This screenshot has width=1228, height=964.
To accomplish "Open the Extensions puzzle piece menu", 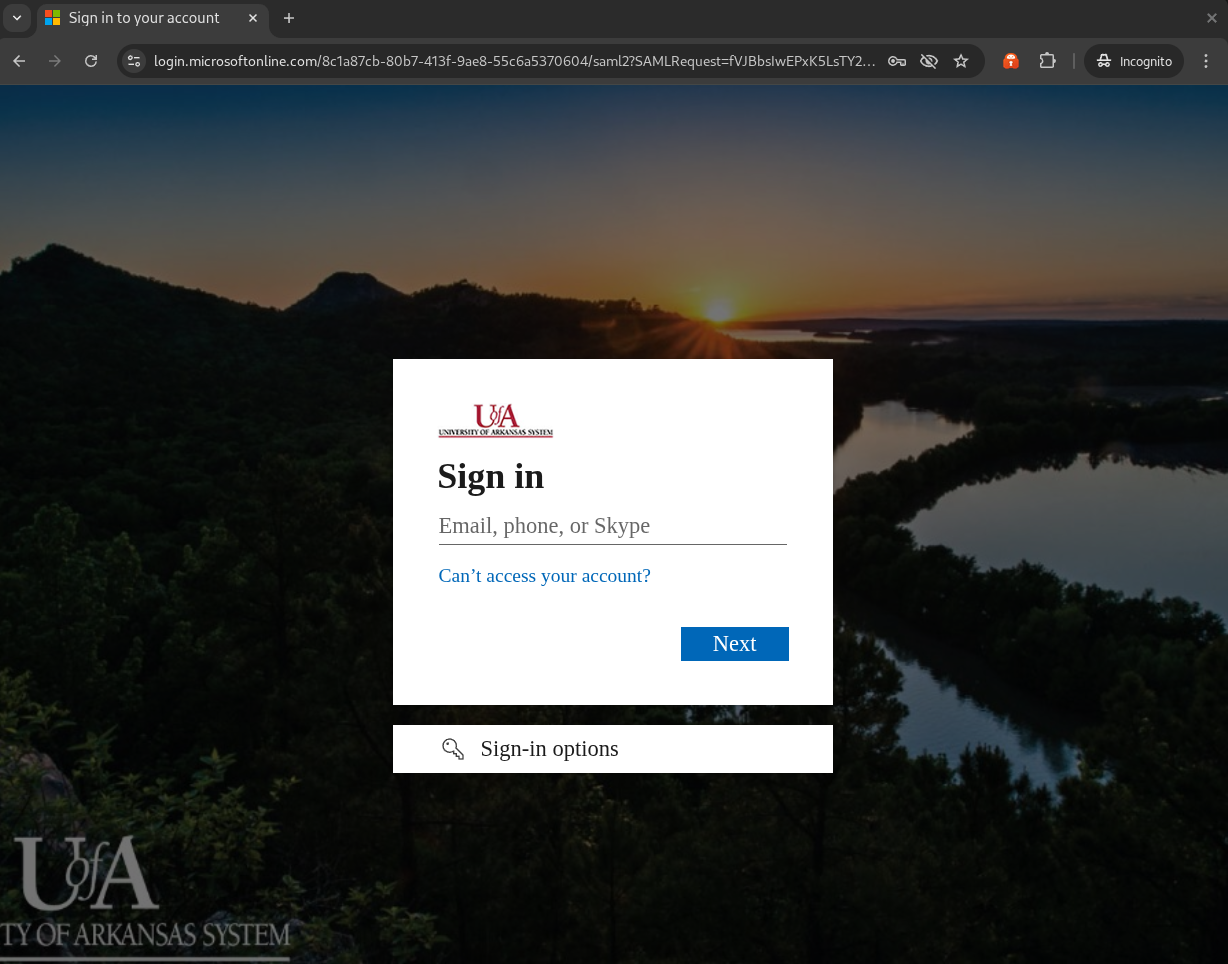I will click(x=1047, y=61).
